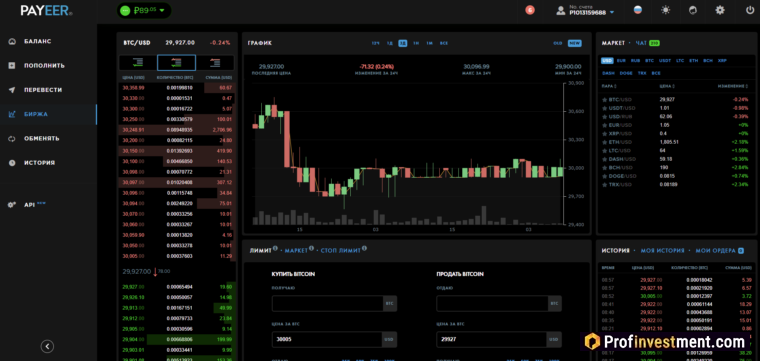760x361 pixels.
Task: Favorite the DASH/USD pair star
Action: pos(604,159)
